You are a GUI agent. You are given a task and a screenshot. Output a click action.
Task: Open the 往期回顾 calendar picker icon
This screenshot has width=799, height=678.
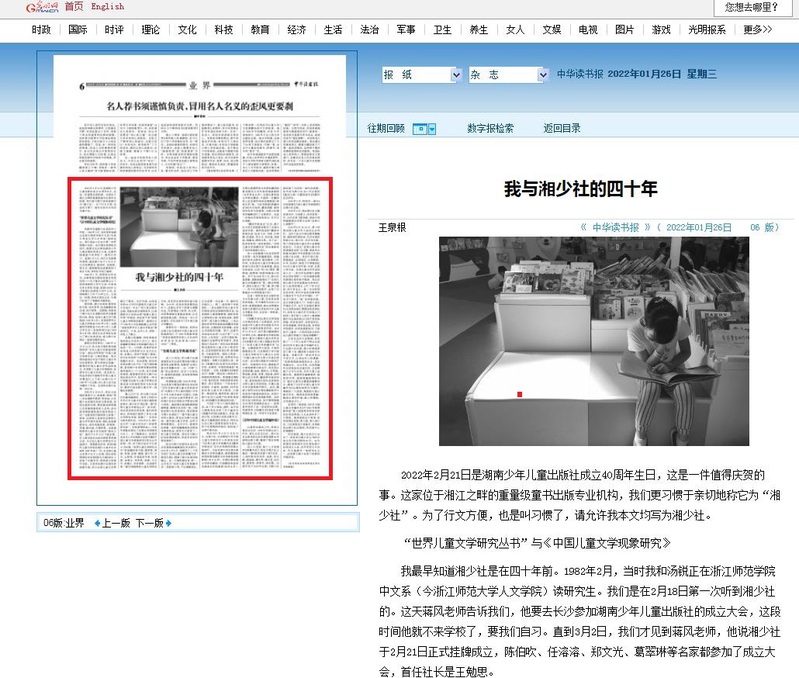click(424, 129)
